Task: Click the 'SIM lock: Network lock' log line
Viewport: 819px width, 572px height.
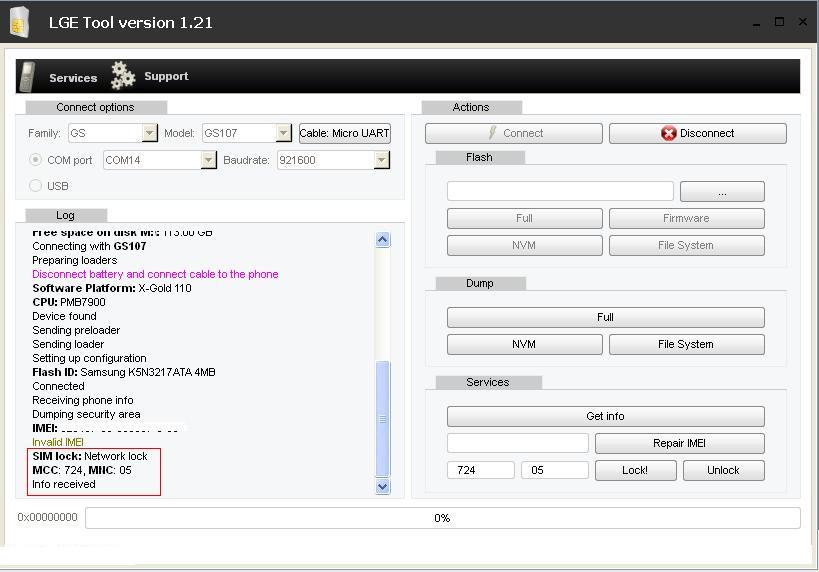Action: [x=90, y=457]
